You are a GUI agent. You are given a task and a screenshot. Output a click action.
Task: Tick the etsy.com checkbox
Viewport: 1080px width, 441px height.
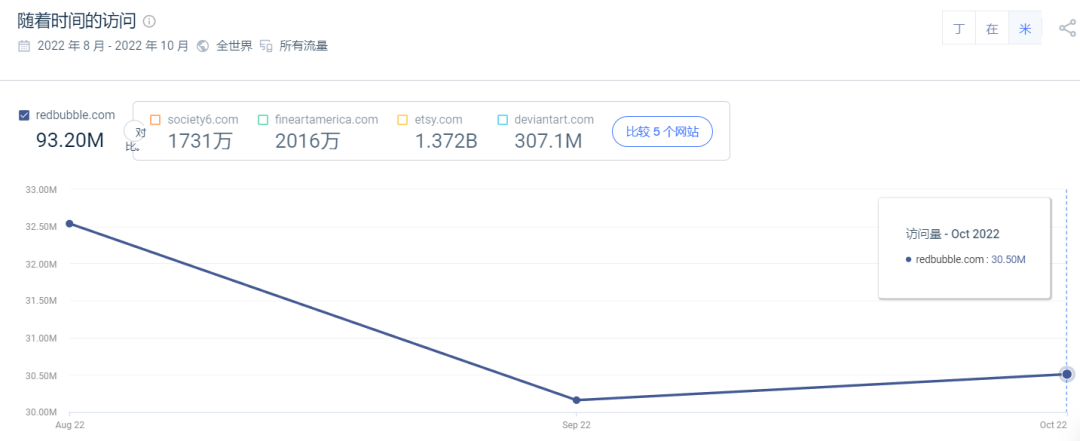click(402, 120)
